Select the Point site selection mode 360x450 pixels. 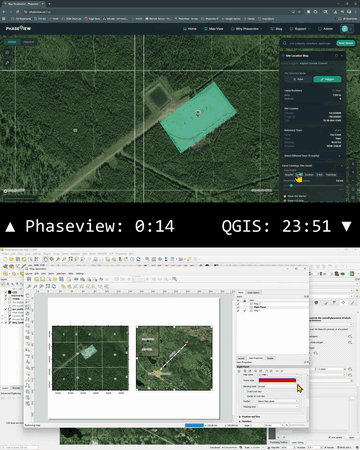point(298,79)
